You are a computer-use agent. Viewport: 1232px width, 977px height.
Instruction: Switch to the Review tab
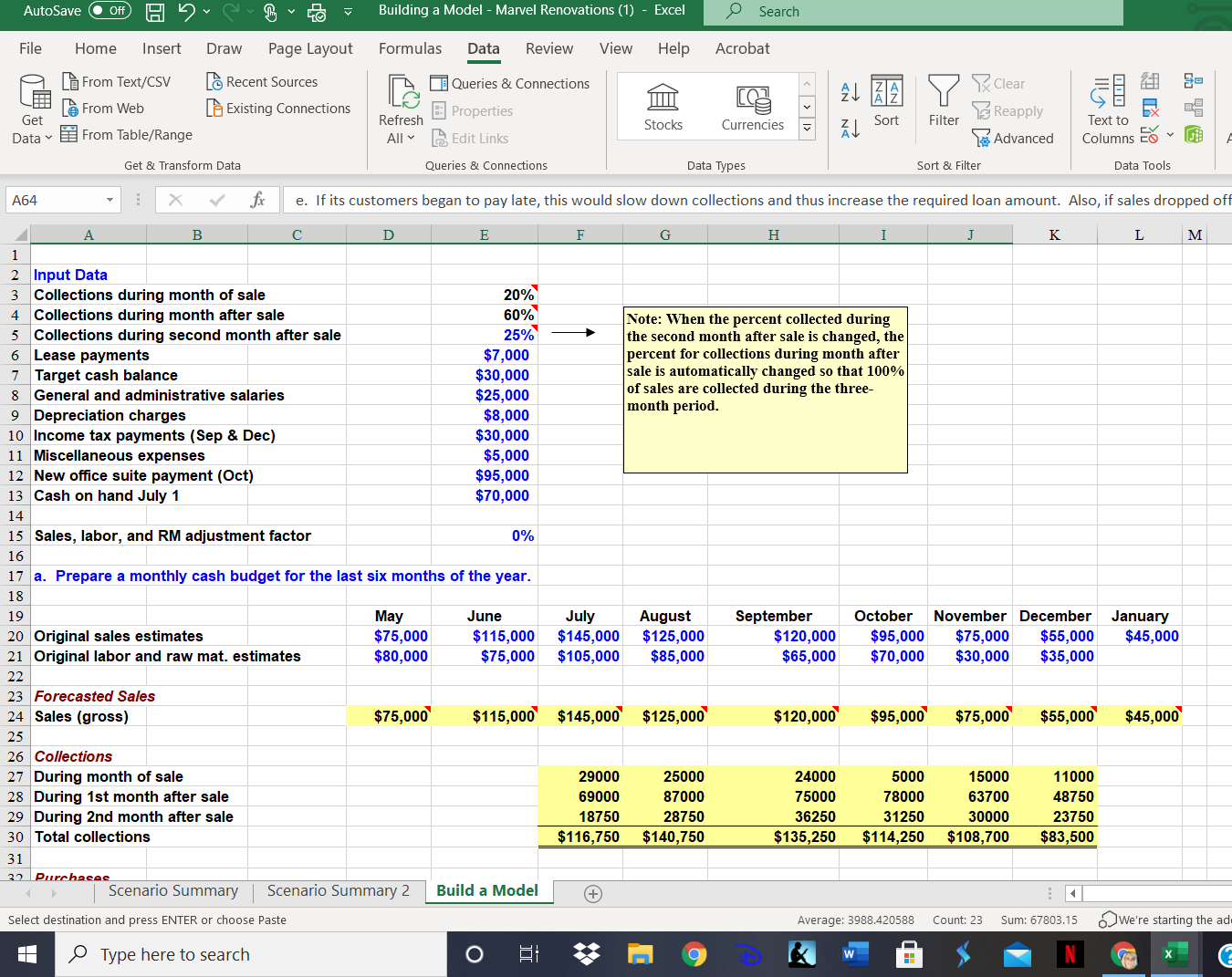549,48
